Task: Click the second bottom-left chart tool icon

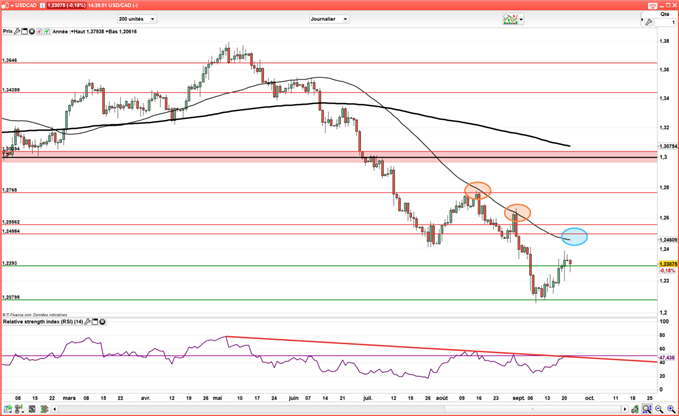Action: point(19,409)
